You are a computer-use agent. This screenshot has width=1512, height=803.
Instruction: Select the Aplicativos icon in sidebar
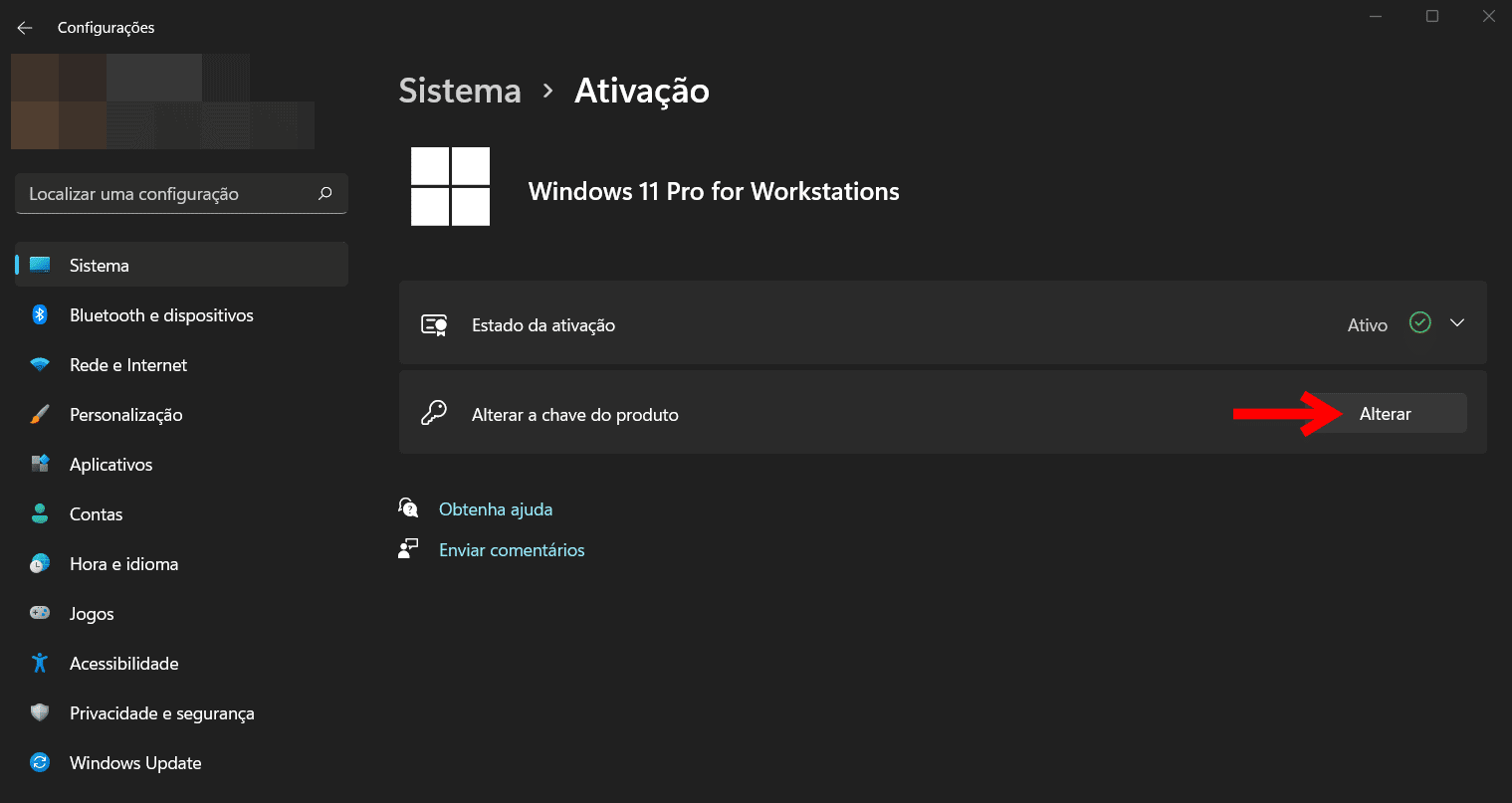(40, 464)
